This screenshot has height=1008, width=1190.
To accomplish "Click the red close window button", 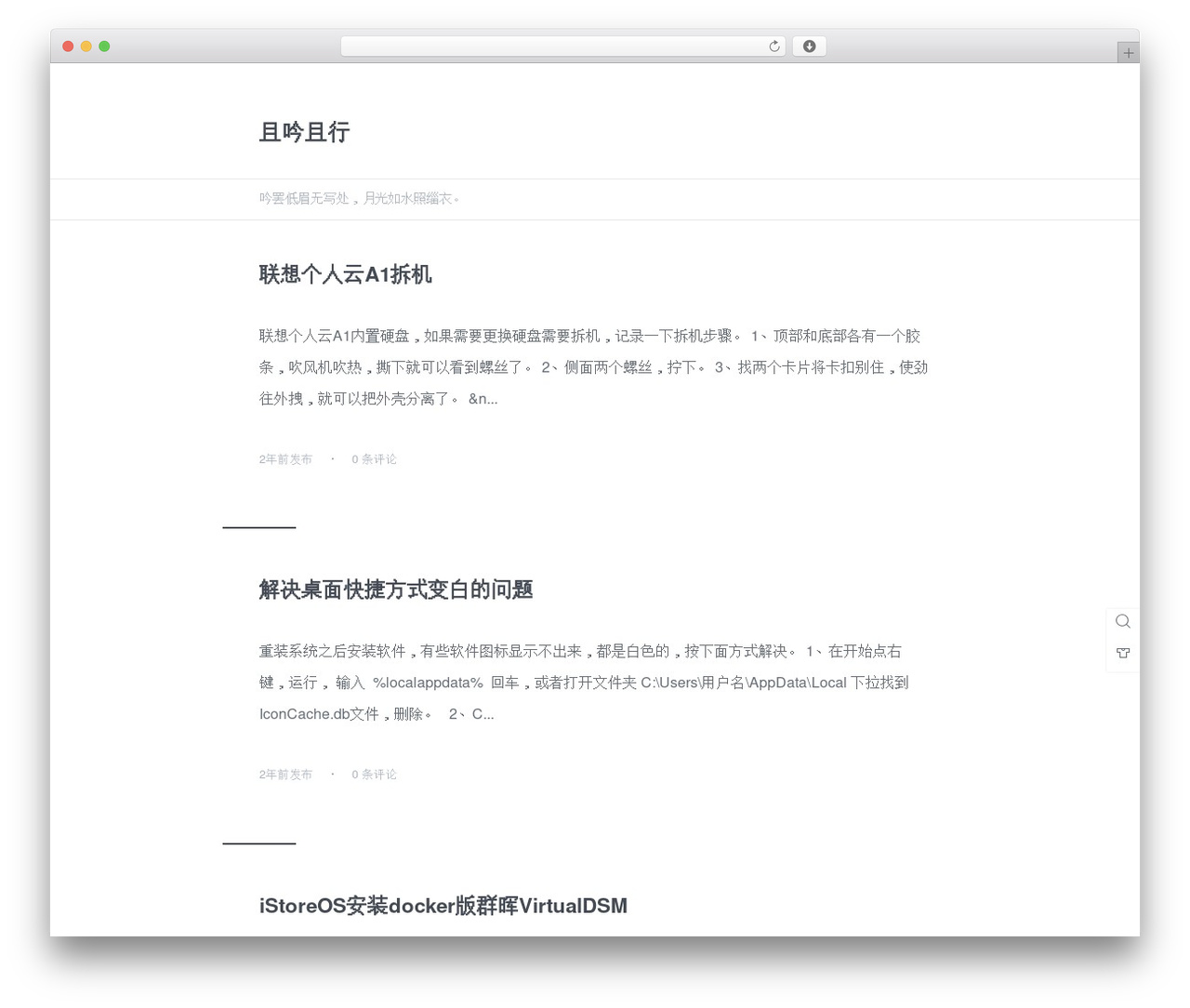I will [x=68, y=46].
